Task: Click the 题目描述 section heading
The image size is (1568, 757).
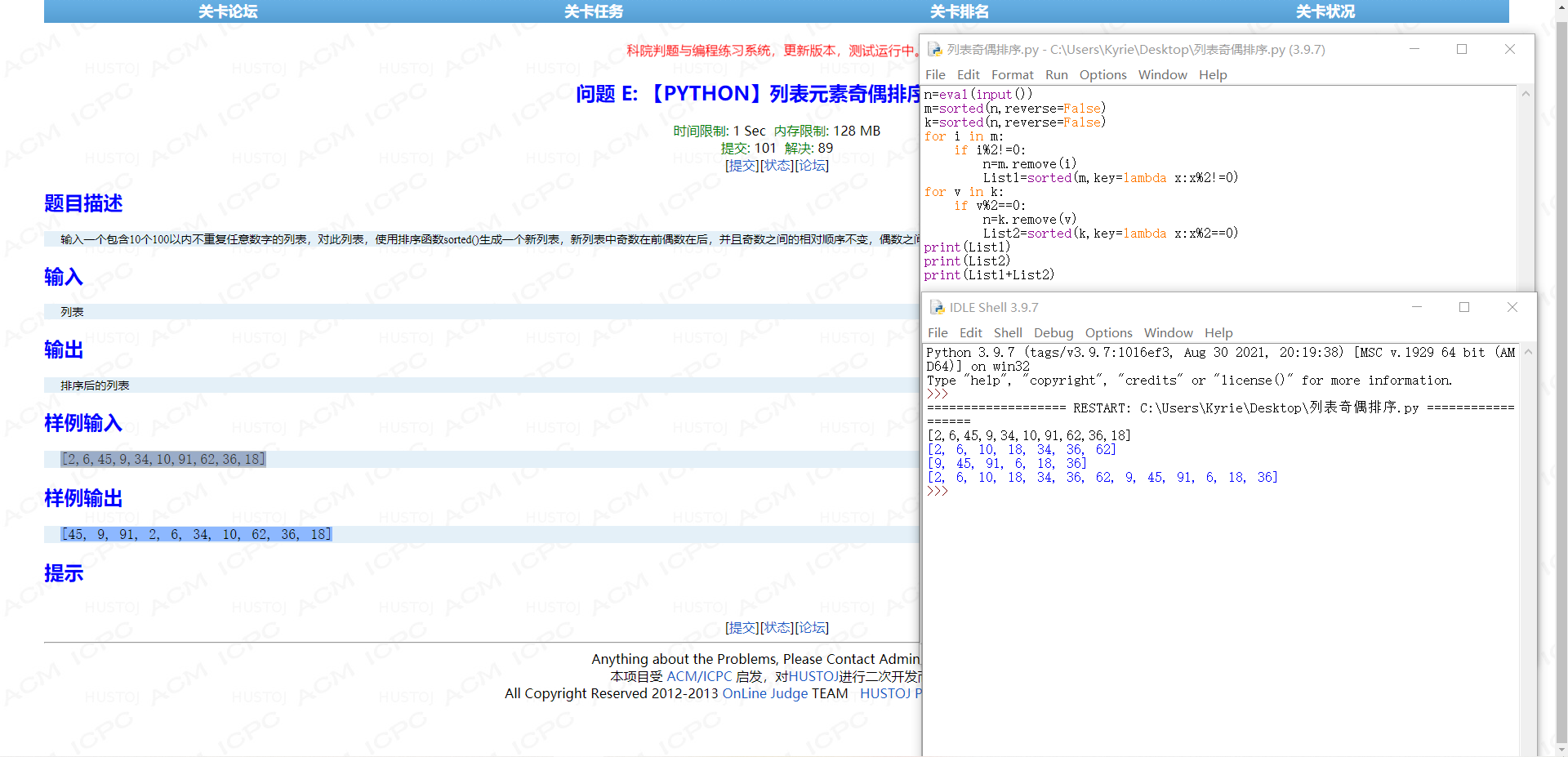Action: [x=83, y=203]
